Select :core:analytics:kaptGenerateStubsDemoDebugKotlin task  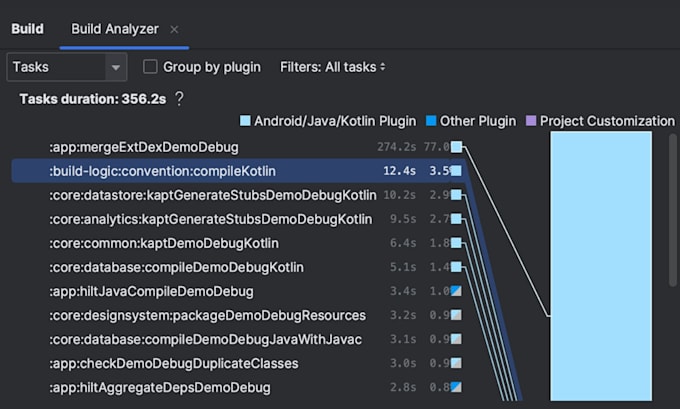pos(210,219)
